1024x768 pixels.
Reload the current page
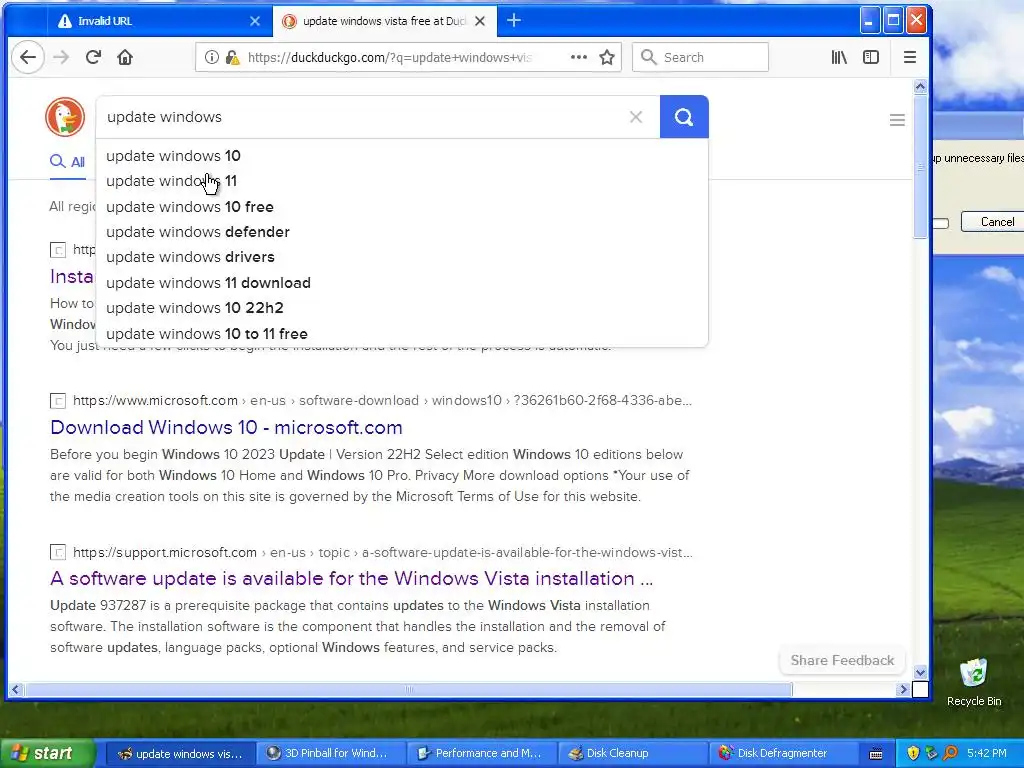click(x=93, y=57)
